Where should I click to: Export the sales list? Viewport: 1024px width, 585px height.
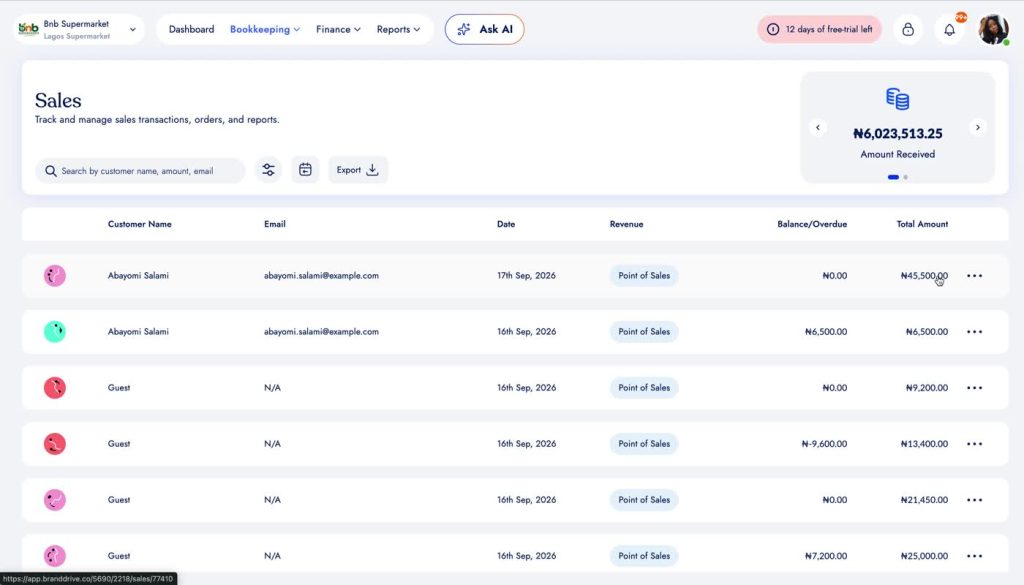tap(358, 170)
